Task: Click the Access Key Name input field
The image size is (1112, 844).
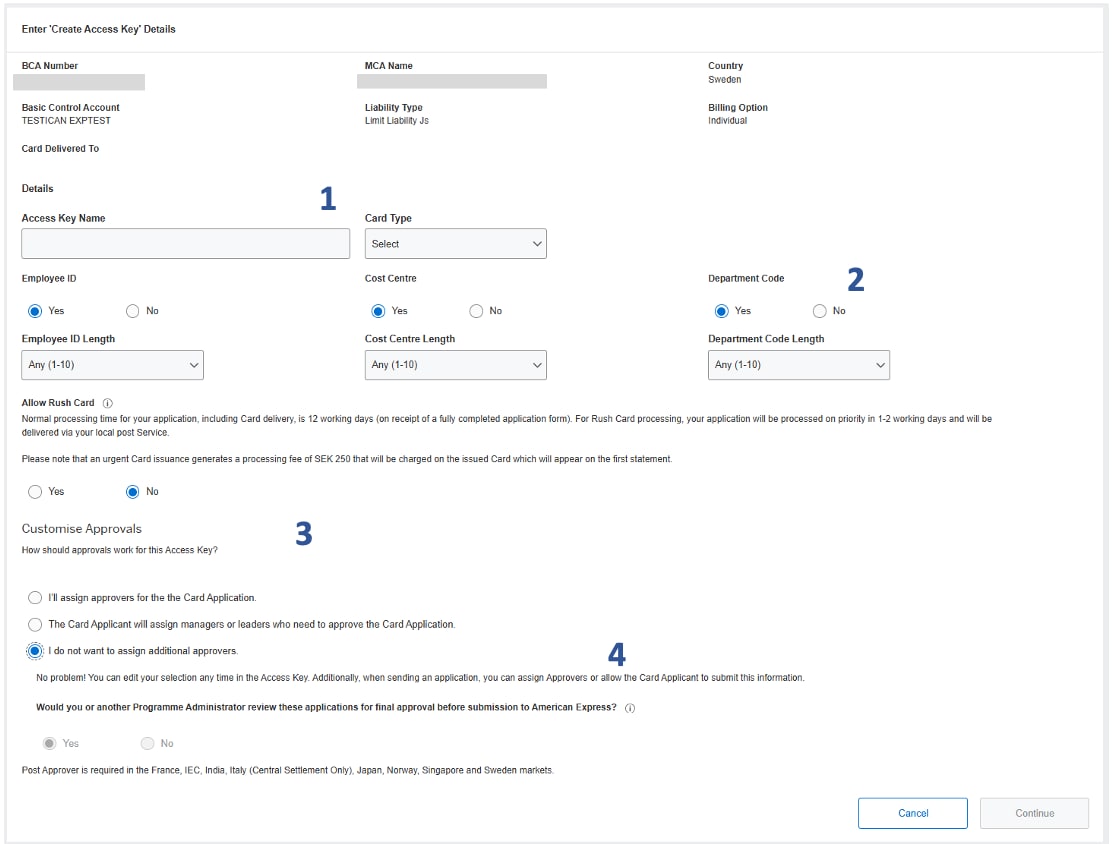Action: [x=185, y=243]
